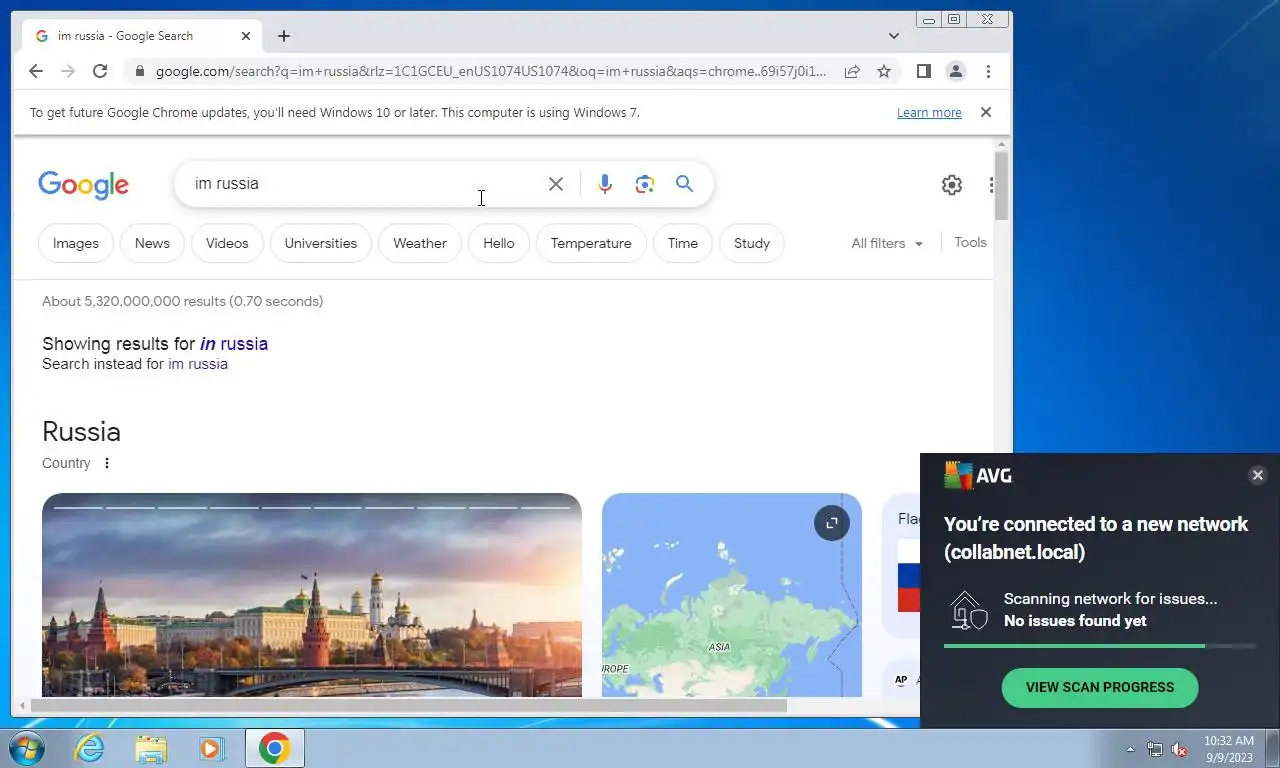
Task: Click the vertical scrollbar of the page
Action: point(1002,185)
